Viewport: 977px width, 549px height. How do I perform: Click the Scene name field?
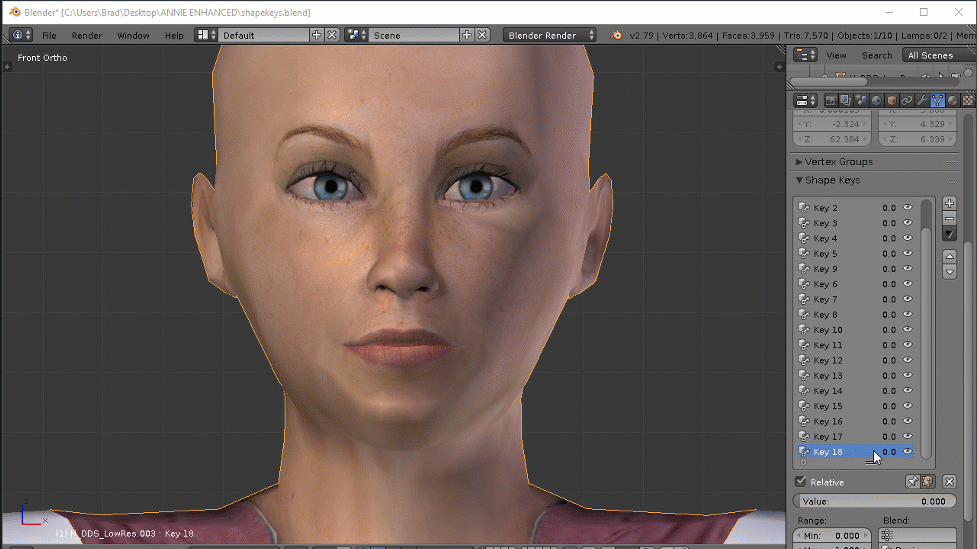(x=414, y=35)
